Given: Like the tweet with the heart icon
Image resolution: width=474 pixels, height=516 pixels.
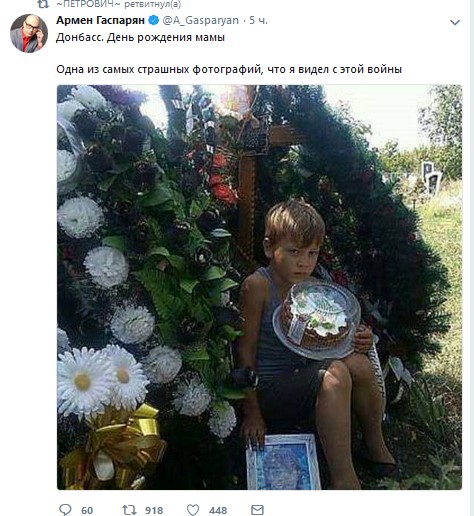Looking at the screenshot, I should [193, 510].
